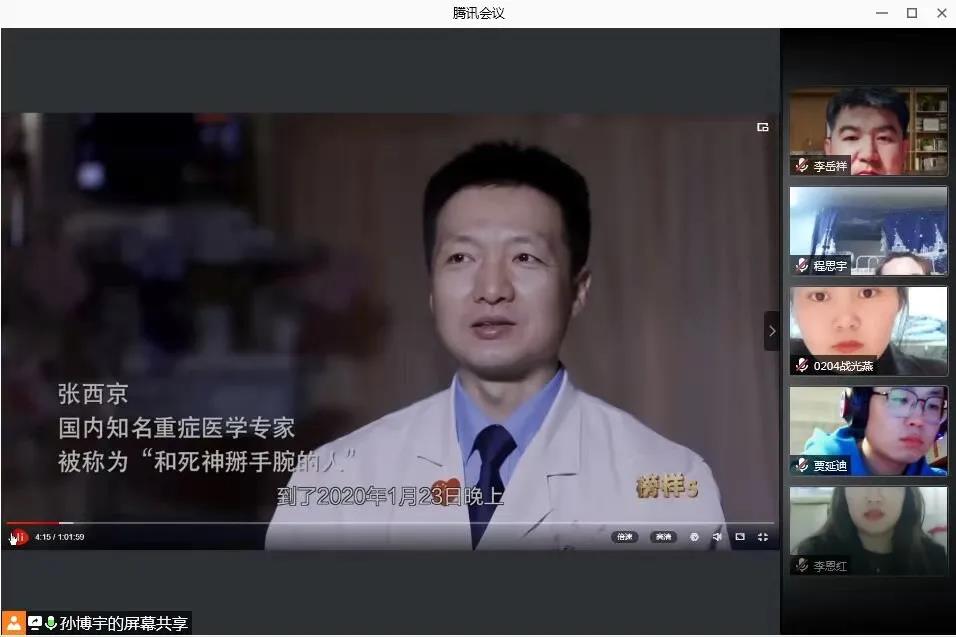The width and height of the screenshot is (956, 637).
Task: Select 李岳祥's video thumbnail
Action: [x=868, y=131]
